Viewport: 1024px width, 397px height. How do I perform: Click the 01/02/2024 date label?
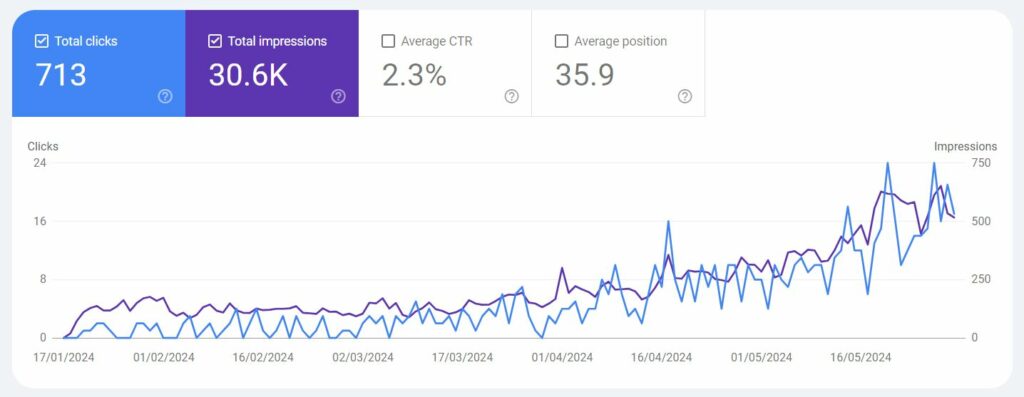(x=163, y=358)
